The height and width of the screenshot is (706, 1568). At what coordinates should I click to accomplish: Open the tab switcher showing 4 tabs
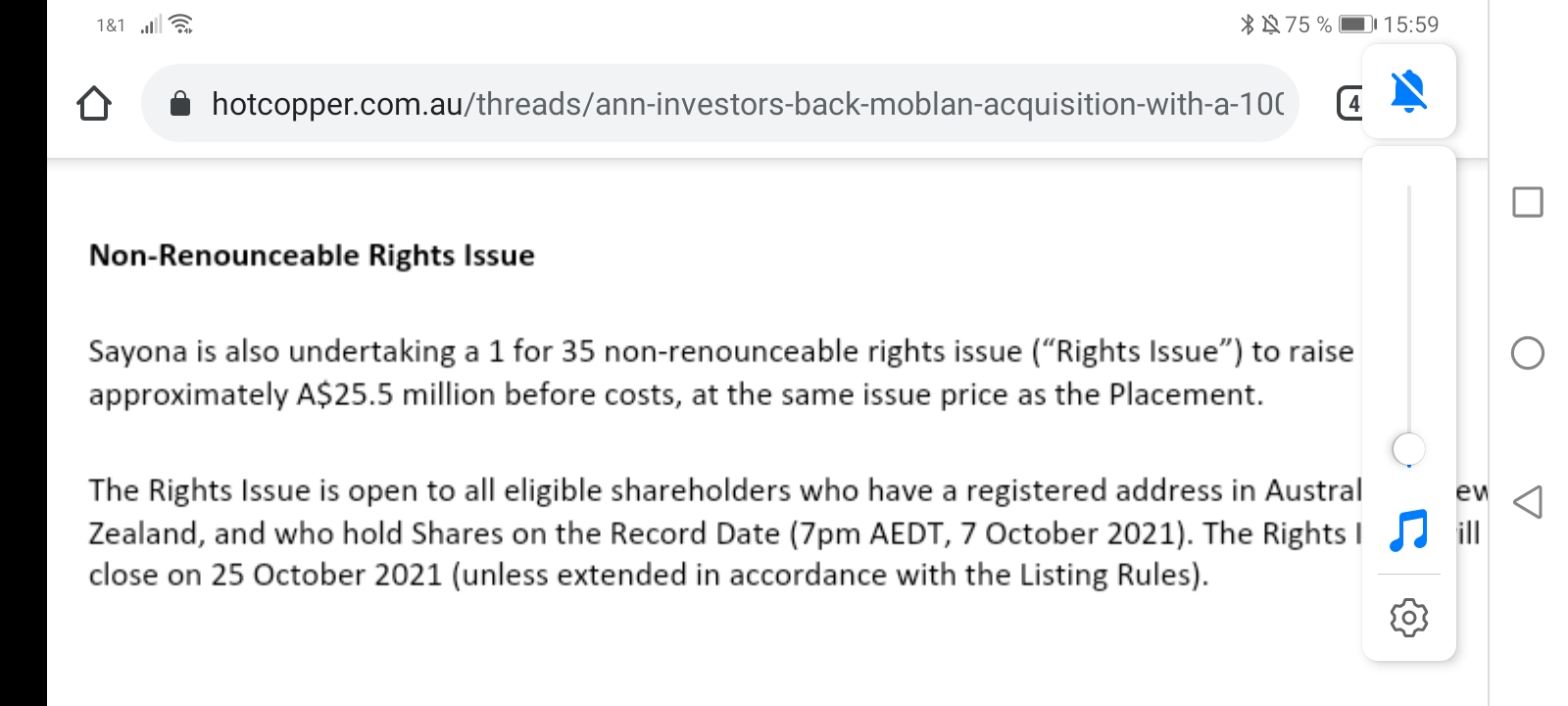[1350, 103]
